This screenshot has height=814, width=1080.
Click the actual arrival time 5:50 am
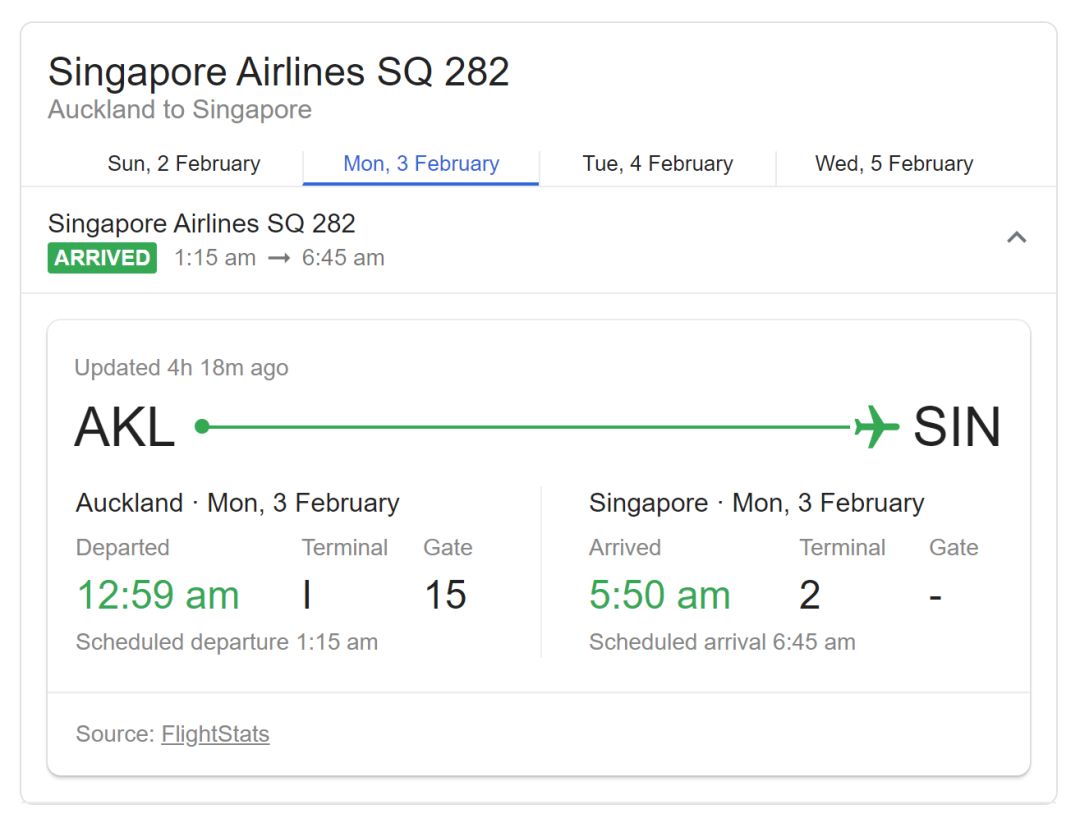660,595
